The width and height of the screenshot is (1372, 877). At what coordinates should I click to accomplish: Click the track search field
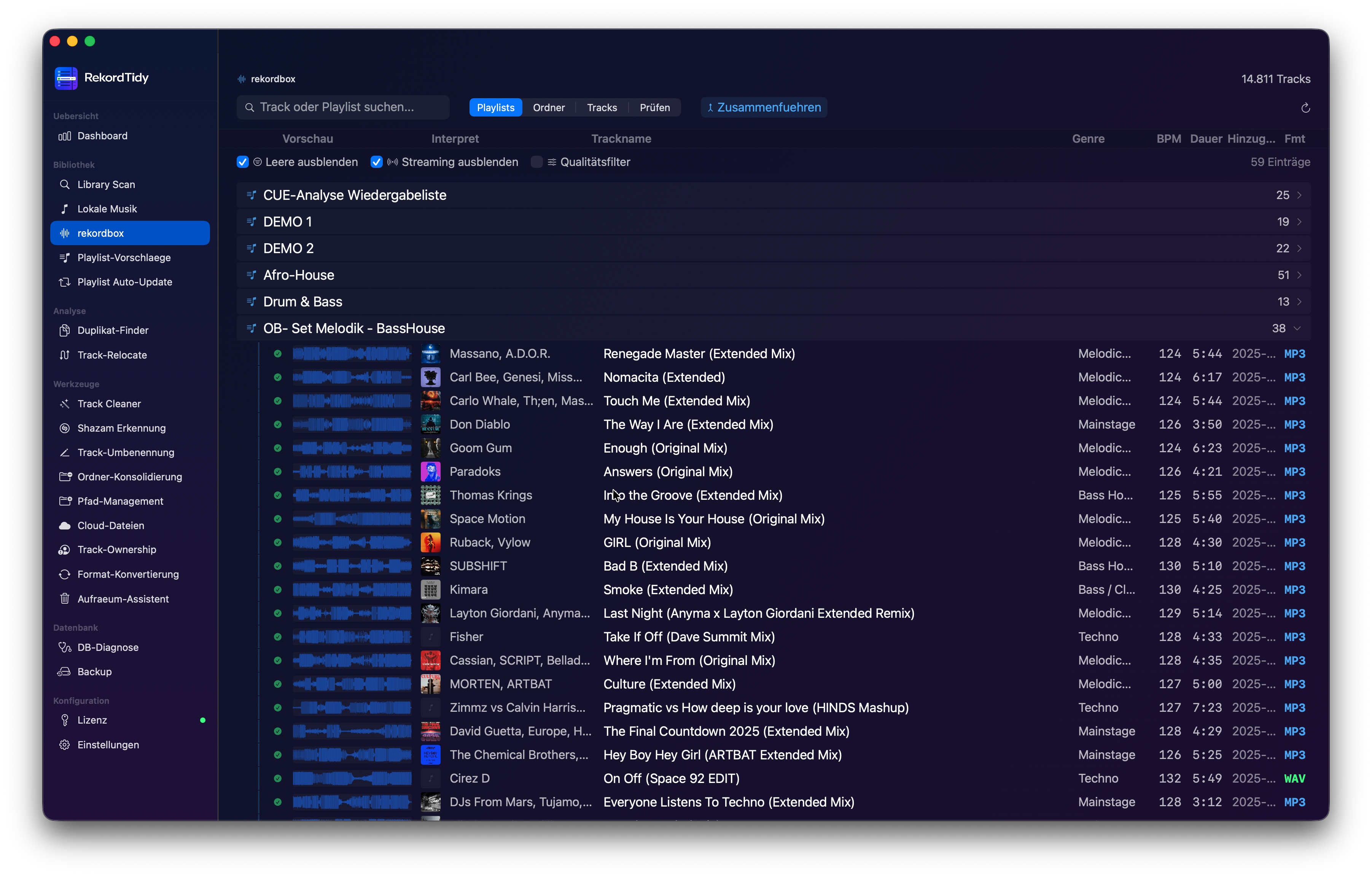[343, 108]
